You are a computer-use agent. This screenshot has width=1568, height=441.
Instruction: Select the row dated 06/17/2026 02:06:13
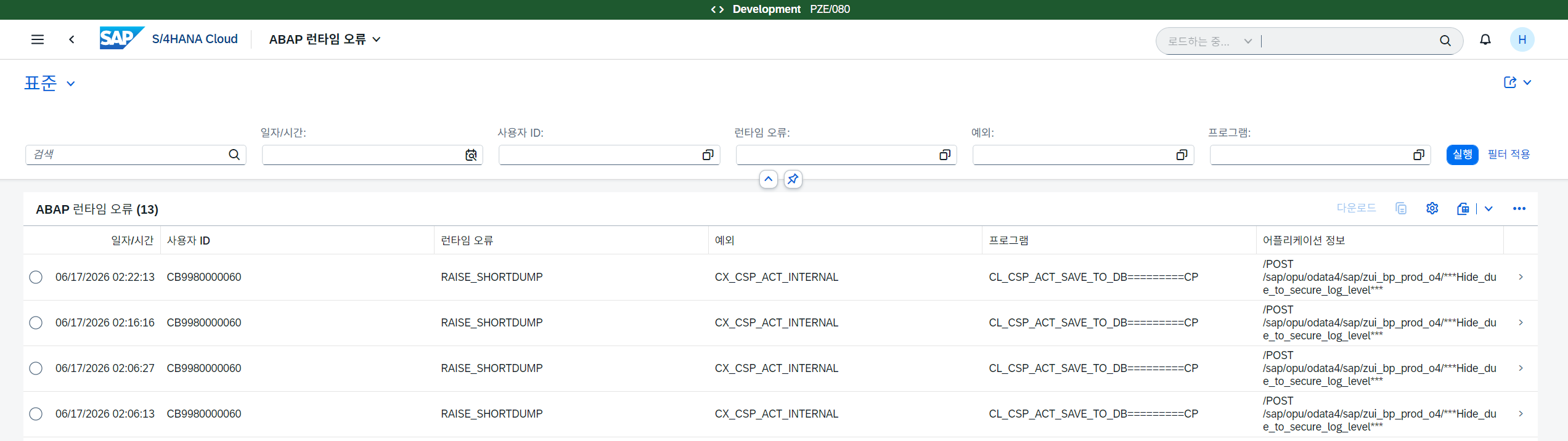tap(36, 414)
